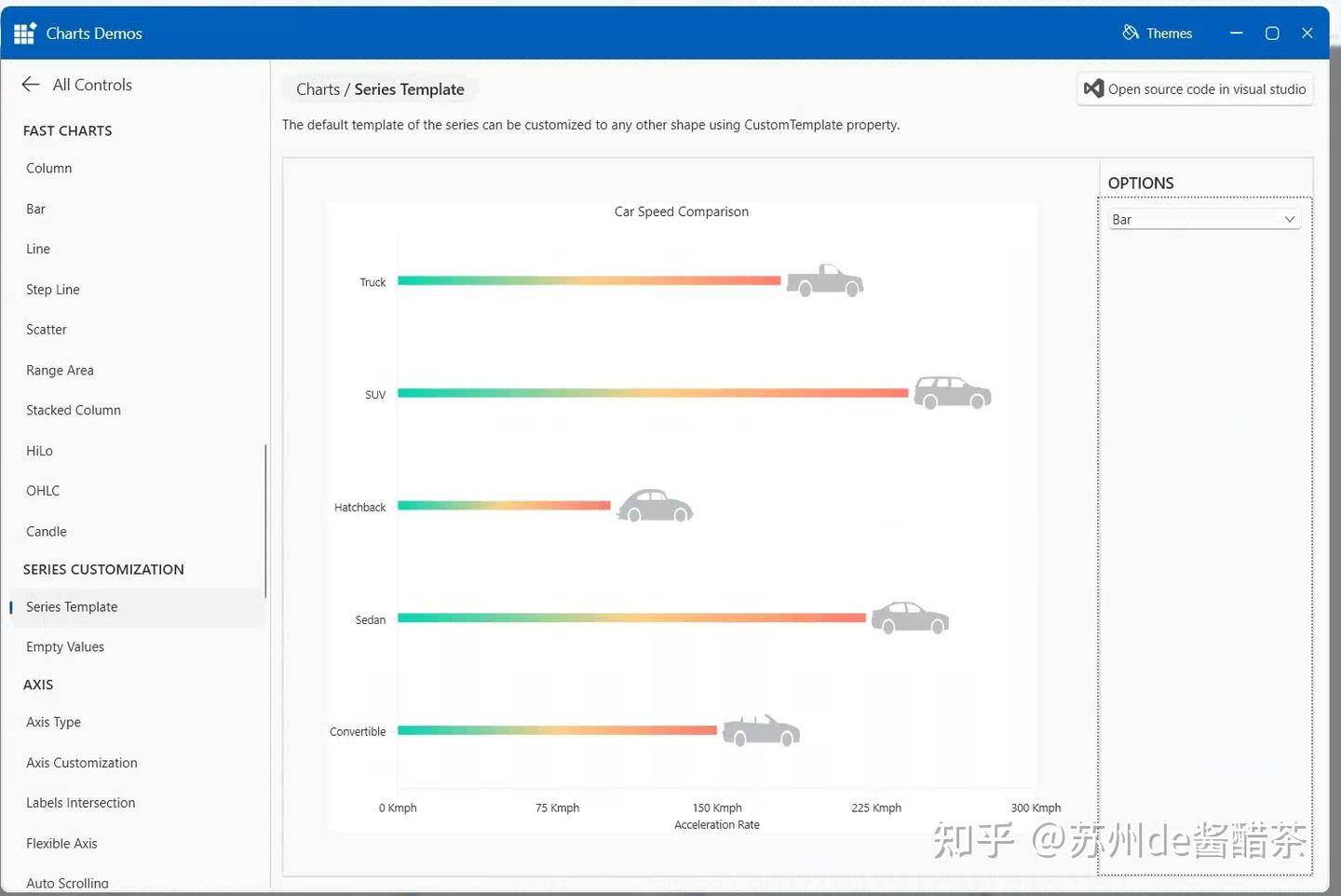Viewport: 1341px width, 896px height.
Task: Click the SUV icon on the chart
Action: pyautogui.click(x=952, y=392)
